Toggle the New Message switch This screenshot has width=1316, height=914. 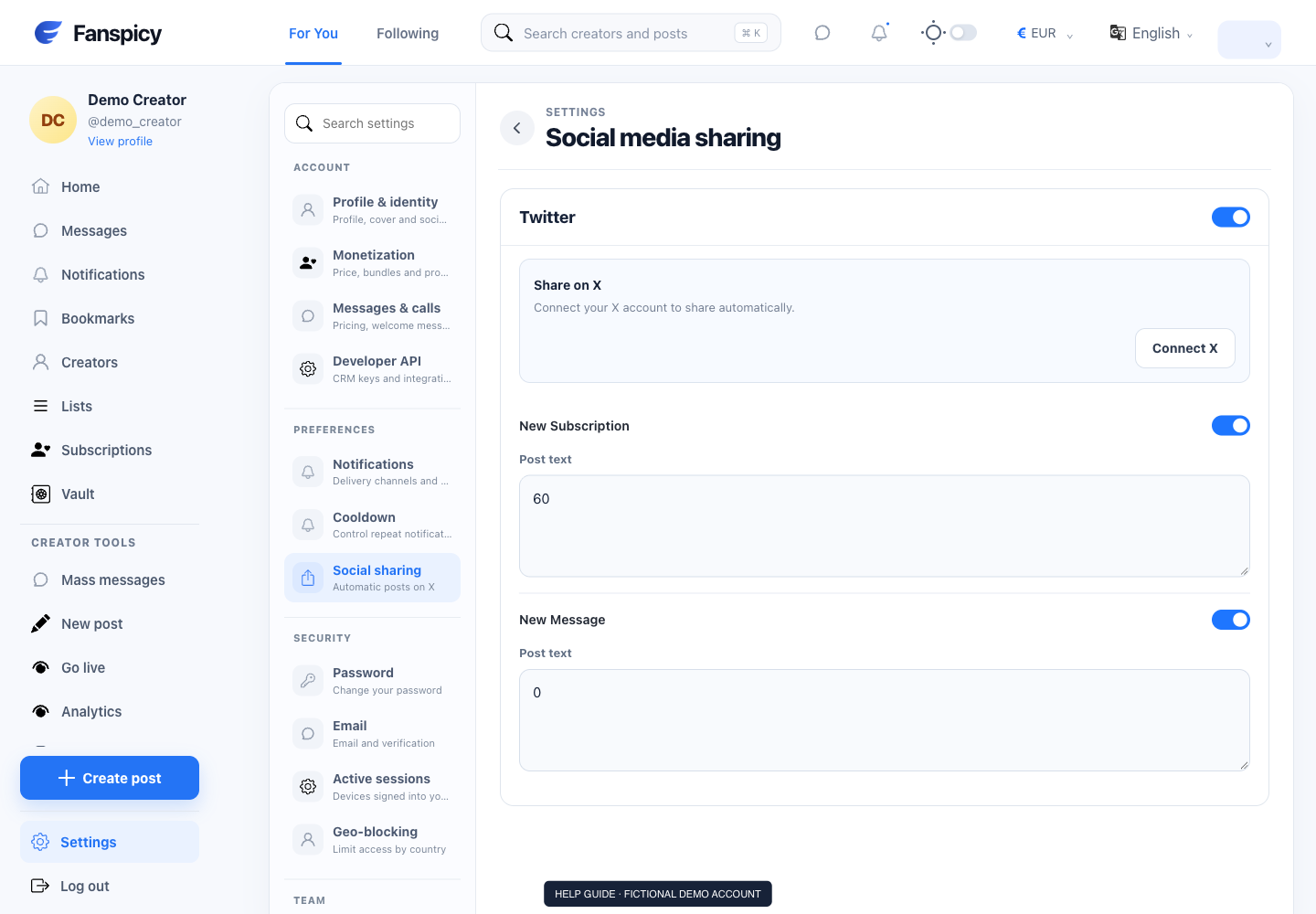[1231, 619]
